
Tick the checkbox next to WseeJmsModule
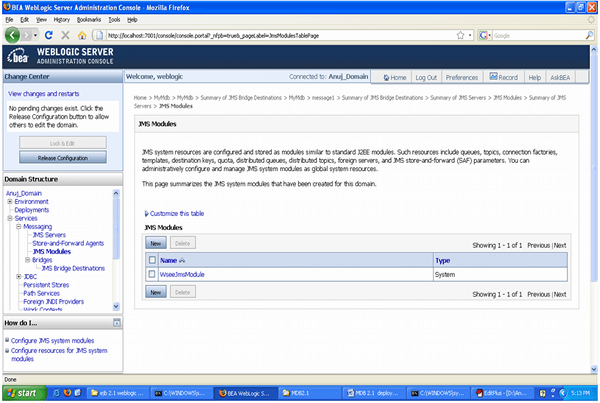[x=152, y=273]
